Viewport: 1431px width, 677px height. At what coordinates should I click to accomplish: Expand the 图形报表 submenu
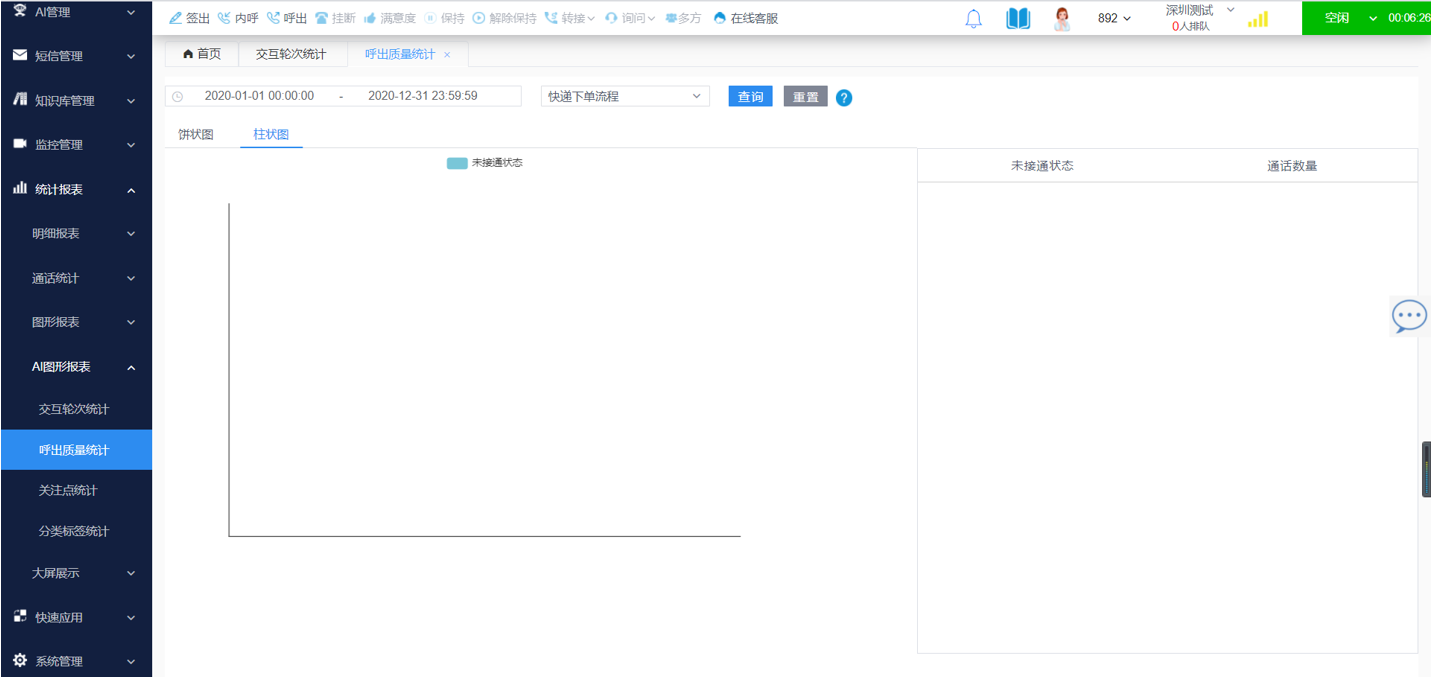76,322
